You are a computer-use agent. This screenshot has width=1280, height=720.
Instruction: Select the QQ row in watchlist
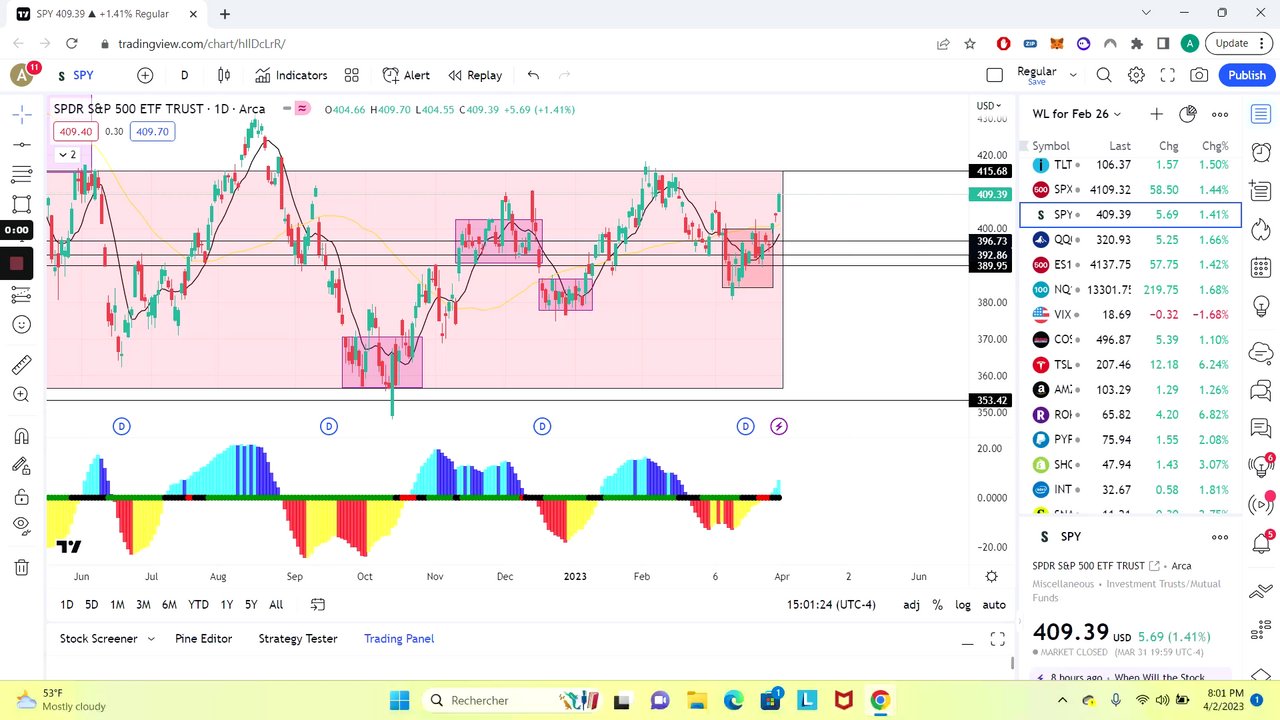[x=1130, y=240]
